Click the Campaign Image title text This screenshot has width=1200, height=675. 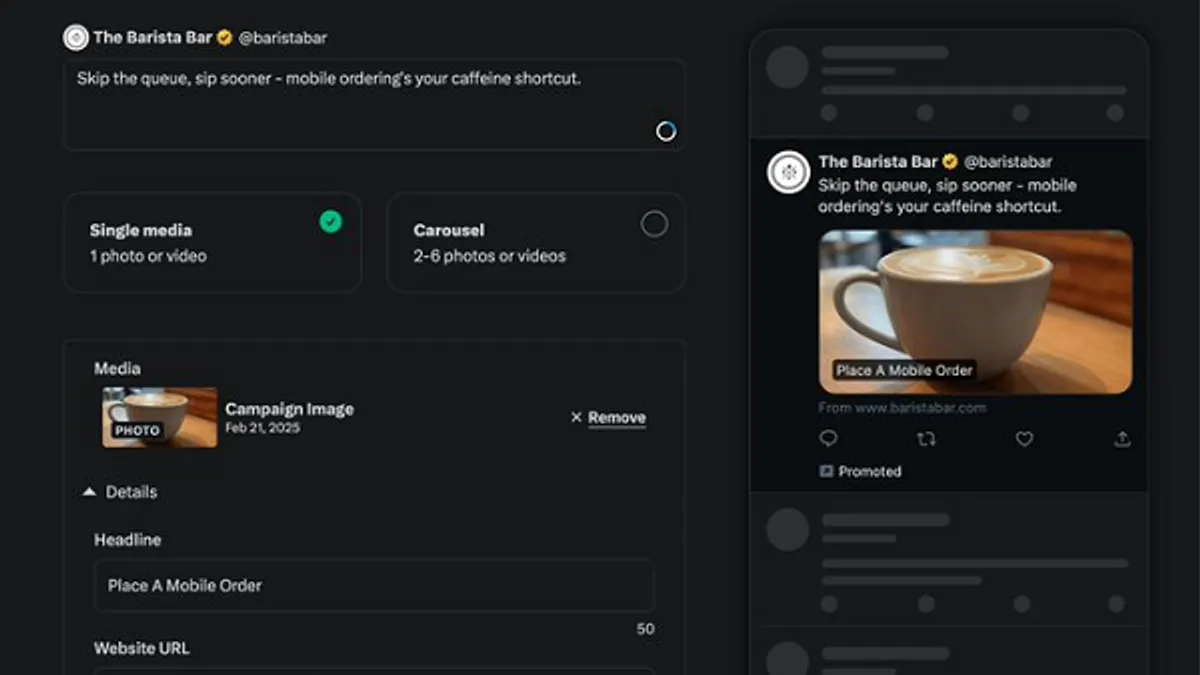(x=289, y=409)
